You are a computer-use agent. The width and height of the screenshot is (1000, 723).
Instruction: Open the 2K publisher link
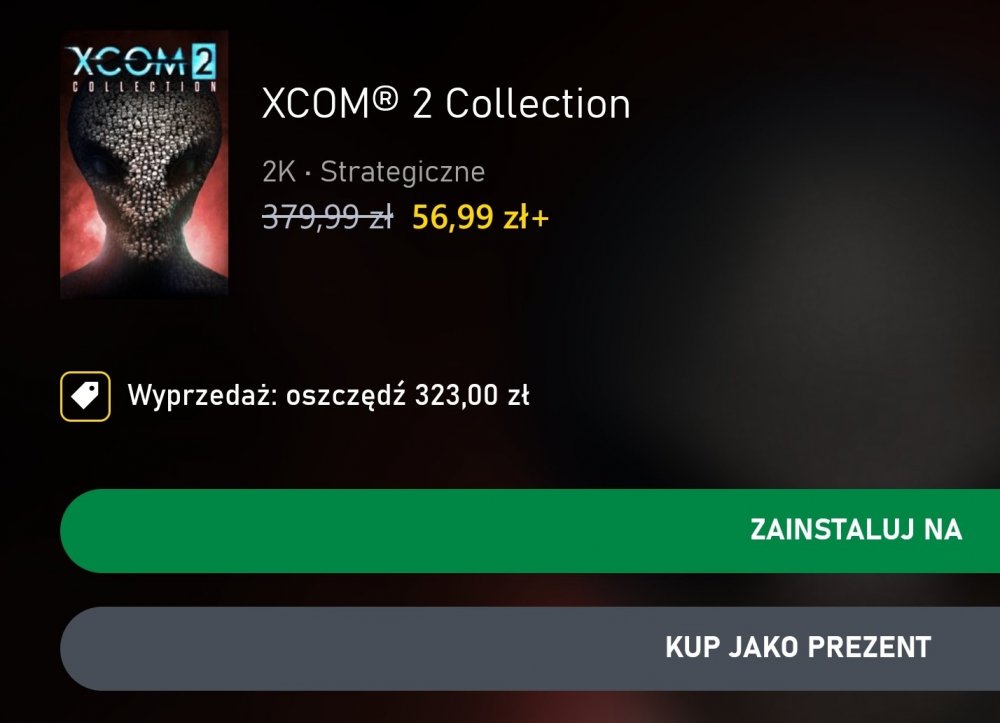(279, 172)
